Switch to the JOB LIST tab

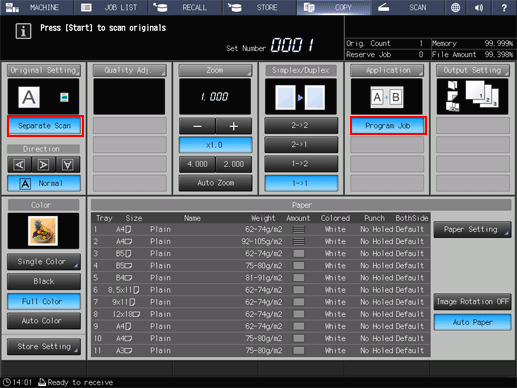(x=111, y=7)
